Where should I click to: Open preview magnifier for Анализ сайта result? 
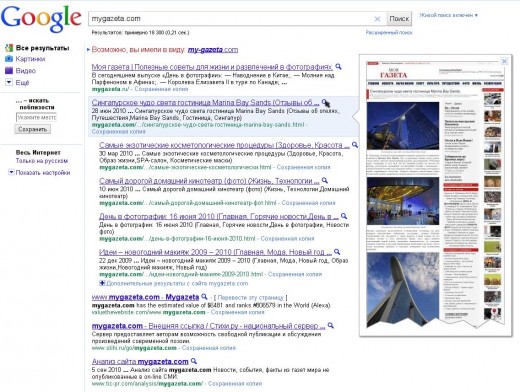(194, 361)
